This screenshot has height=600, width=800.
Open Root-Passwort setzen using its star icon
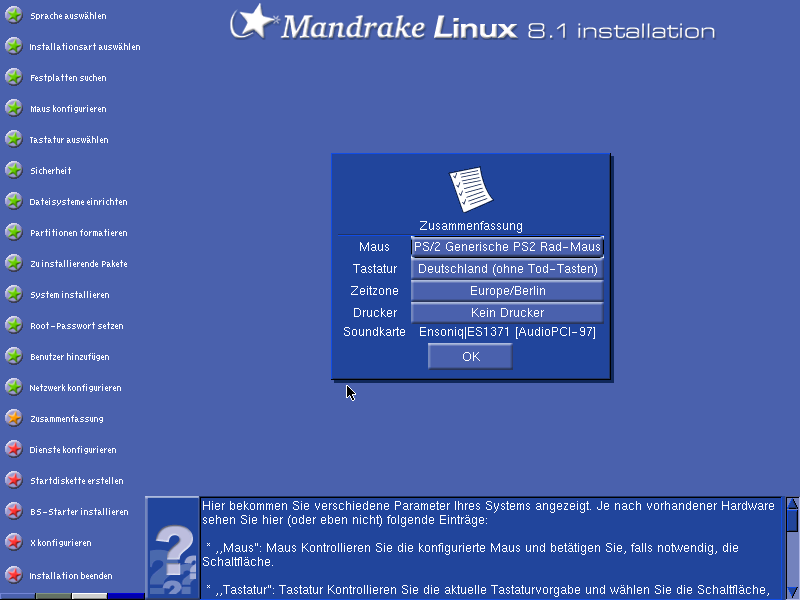14,326
